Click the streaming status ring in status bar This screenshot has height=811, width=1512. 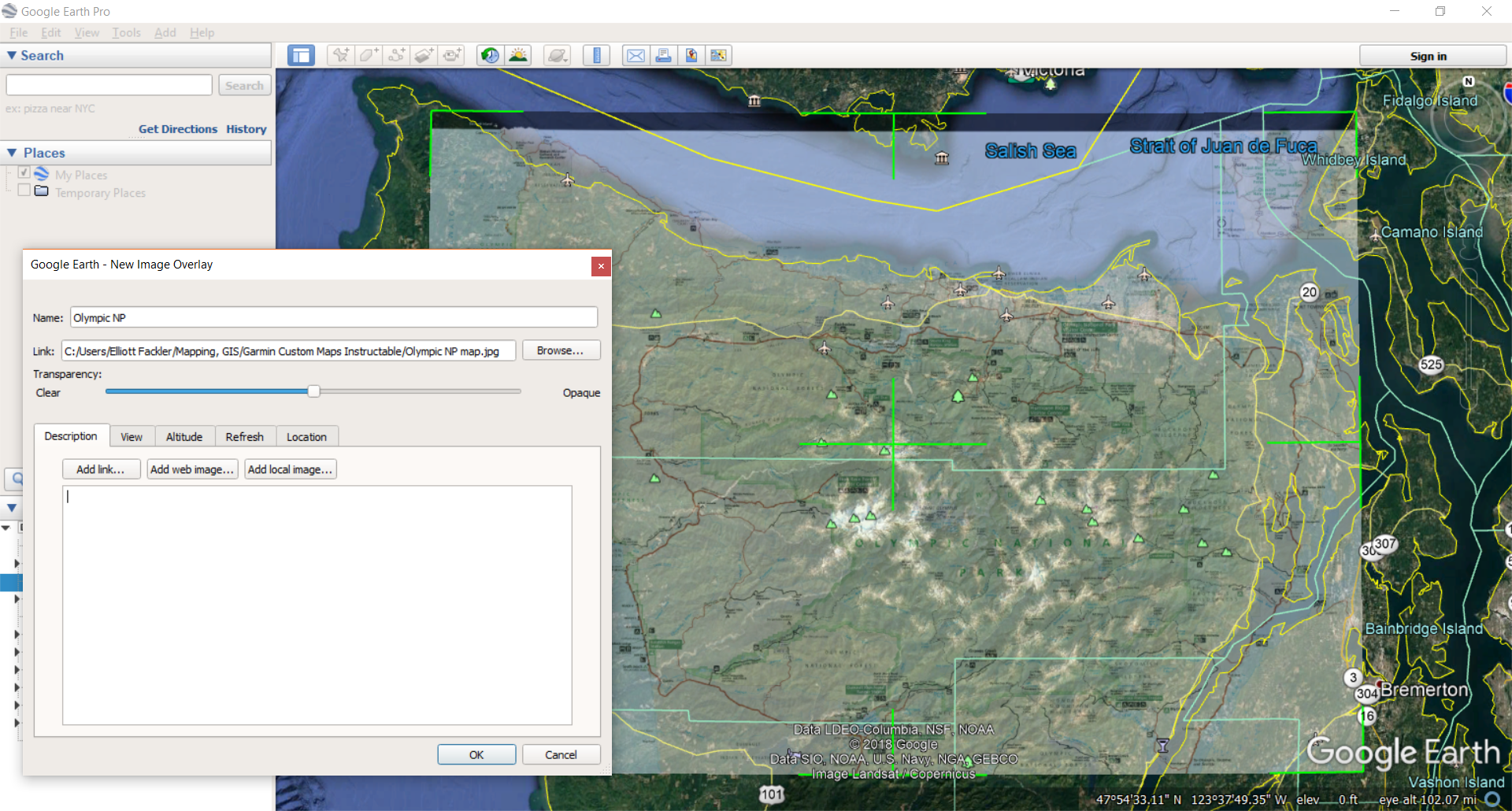click(x=1492, y=799)
